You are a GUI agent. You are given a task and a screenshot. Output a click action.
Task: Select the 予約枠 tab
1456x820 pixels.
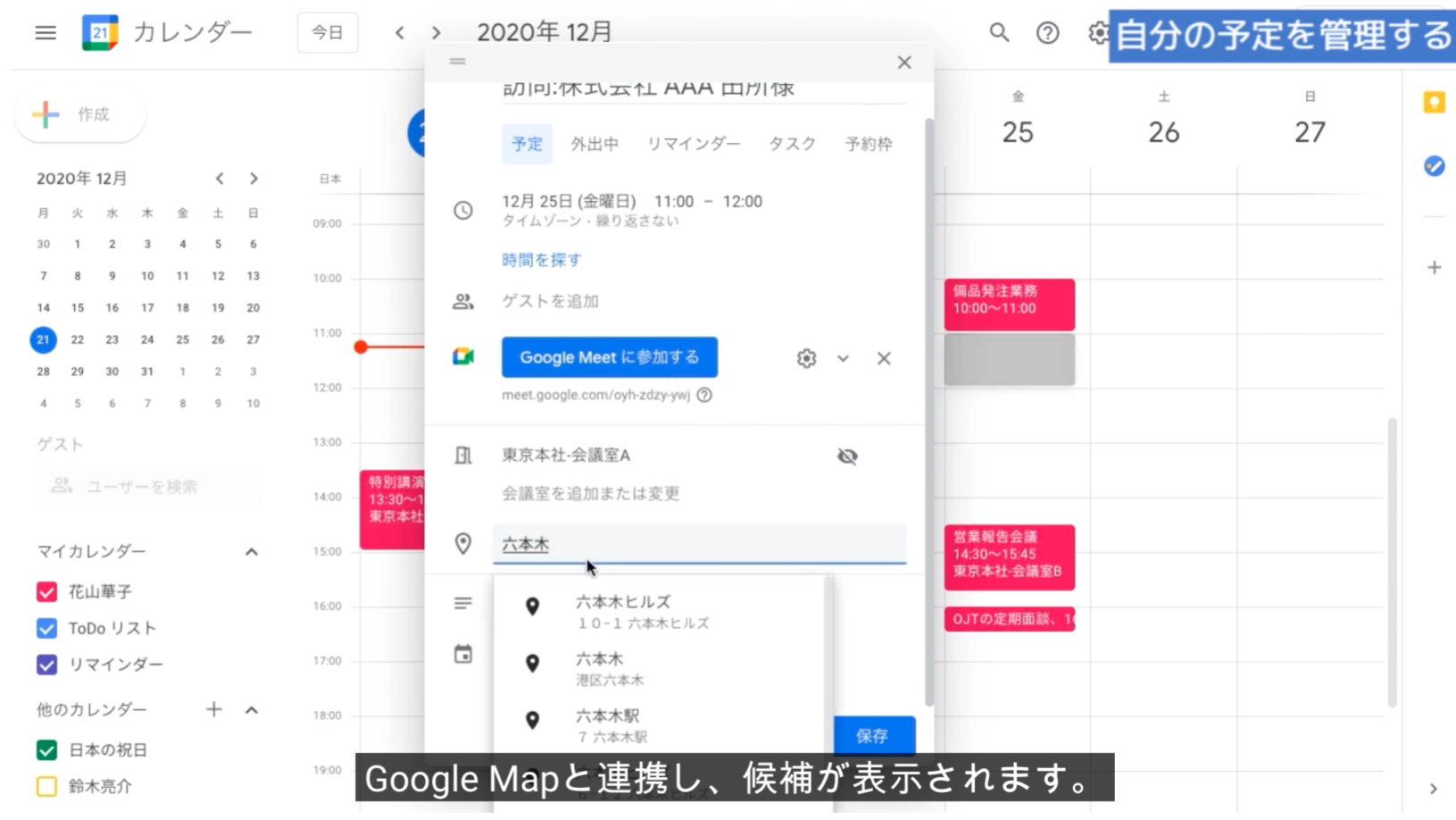(x=869, y=144)
